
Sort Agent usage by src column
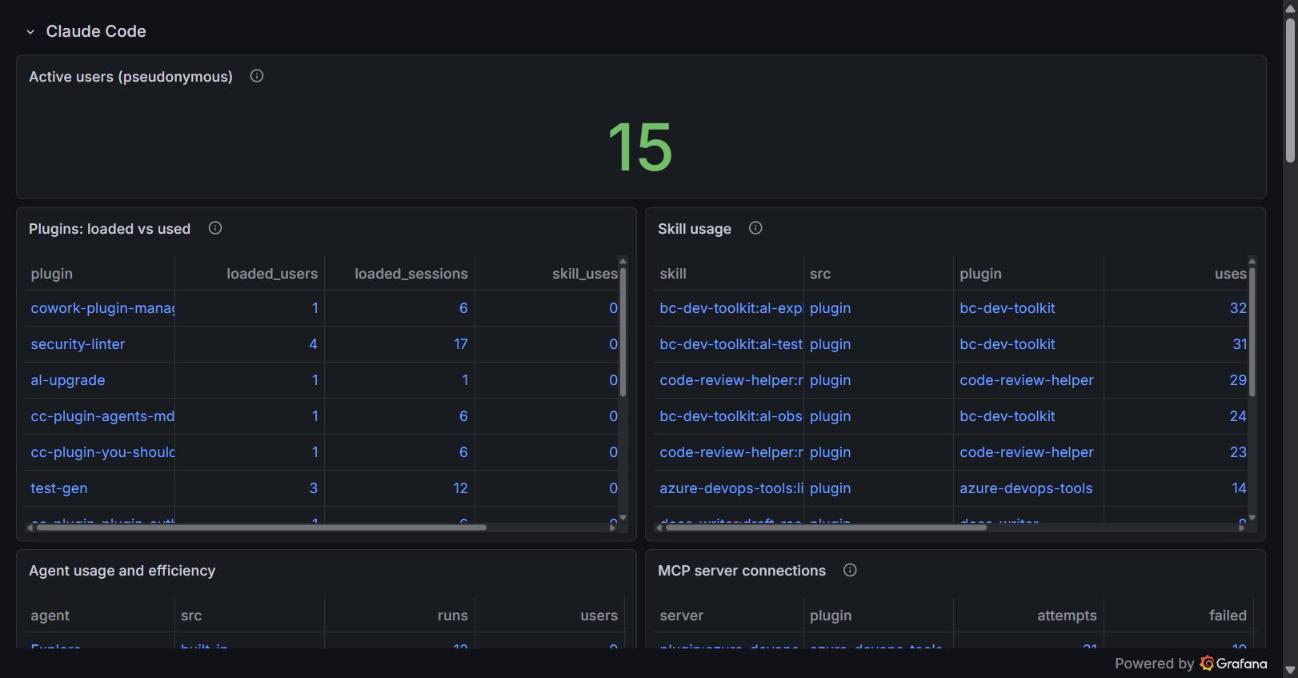191,616
